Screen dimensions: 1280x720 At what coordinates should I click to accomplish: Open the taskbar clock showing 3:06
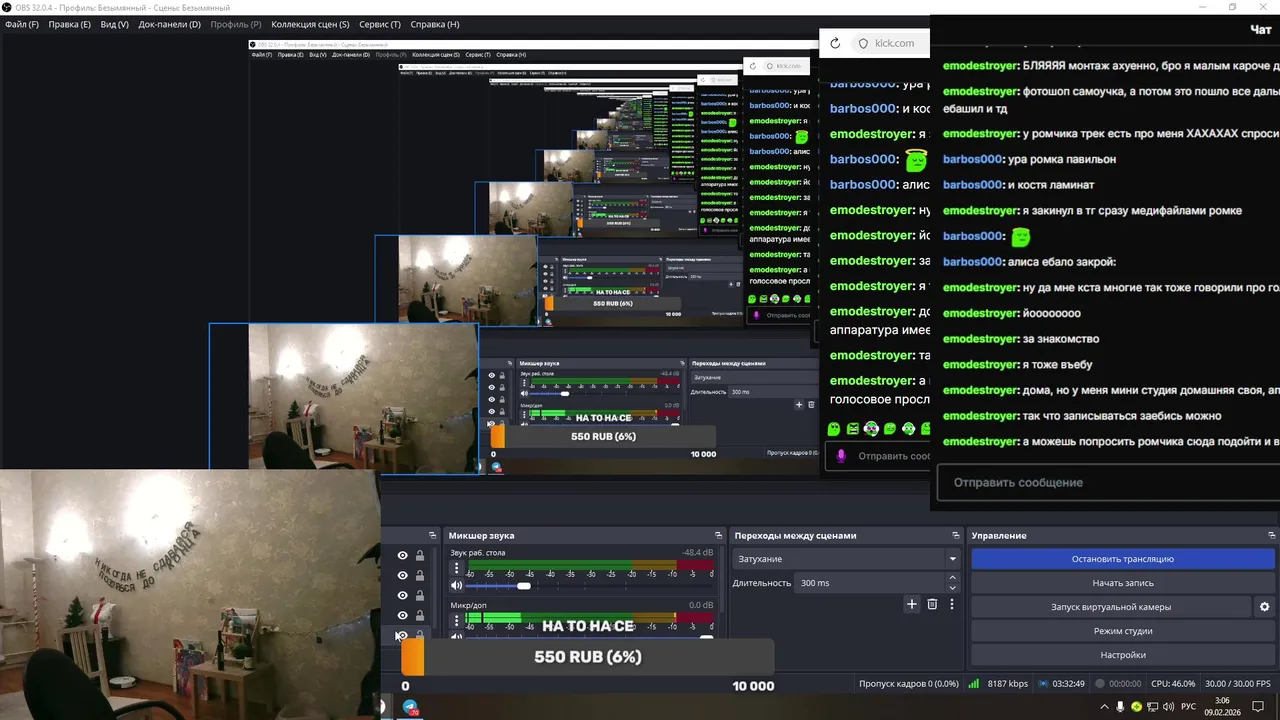point(1222,706)
